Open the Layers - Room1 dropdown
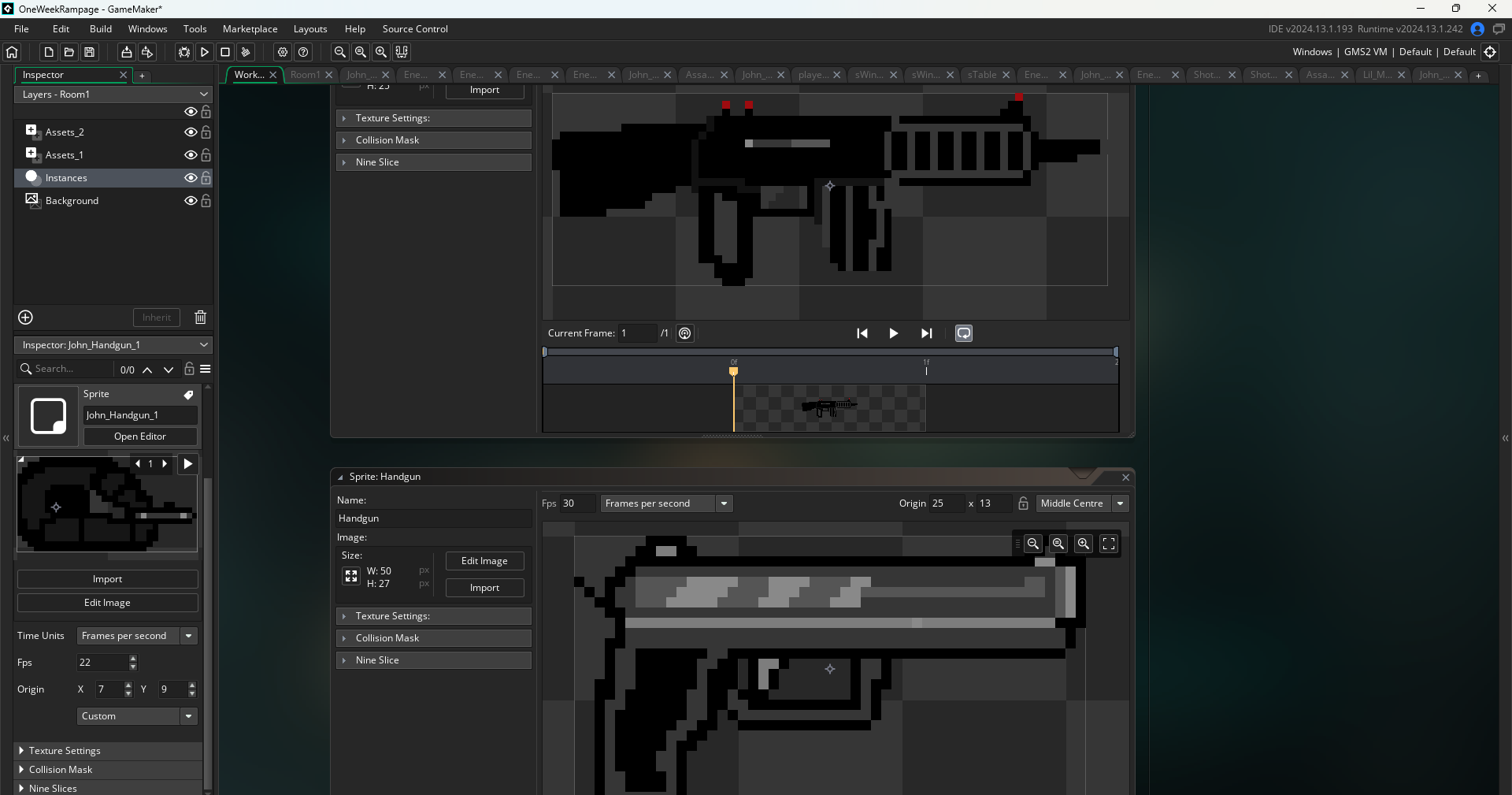This screenshot has width=1512, height=795. [x=113, y=95]
